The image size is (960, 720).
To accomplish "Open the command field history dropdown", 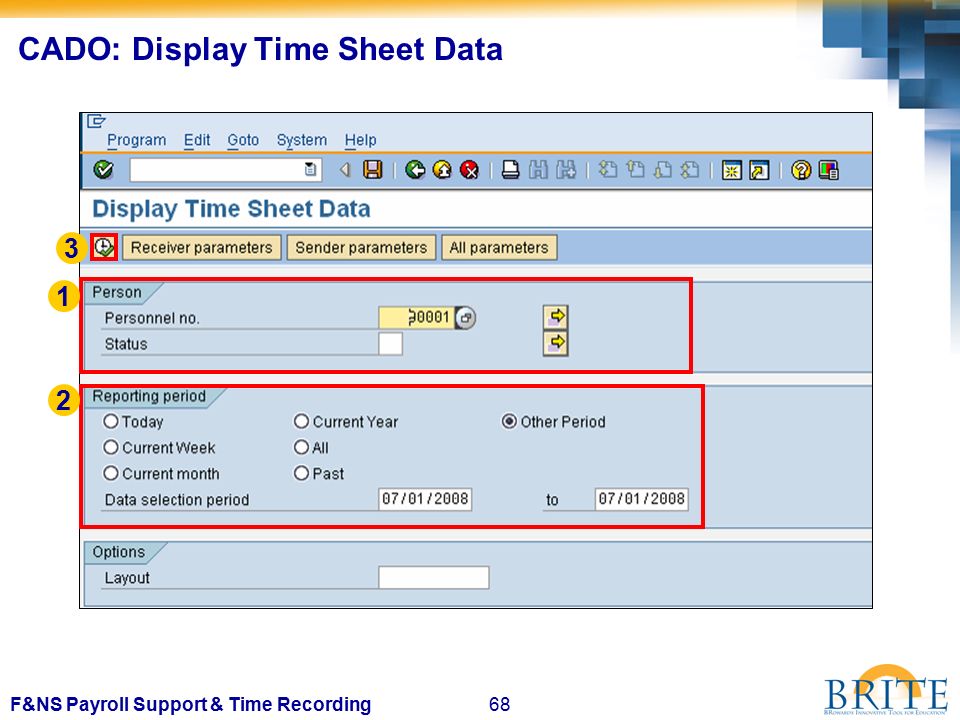I will (310, 170).
